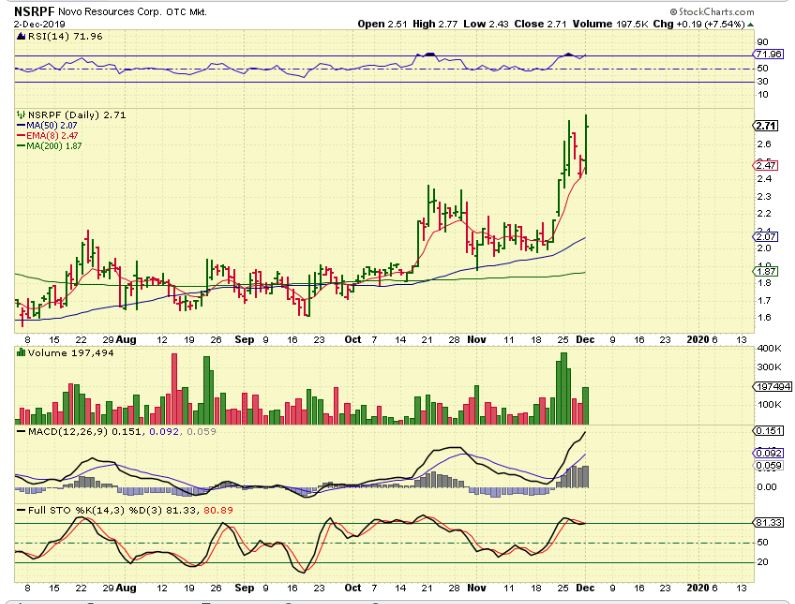This screenshot has height=604, width=795.
Task: Click the Dec 2 price bar at chart's right edge
Action: tap(586, 144)
